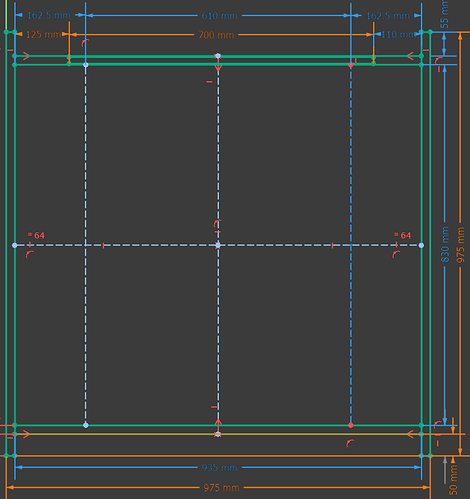Select the 700 mm orange dimension label

[216, 35]
